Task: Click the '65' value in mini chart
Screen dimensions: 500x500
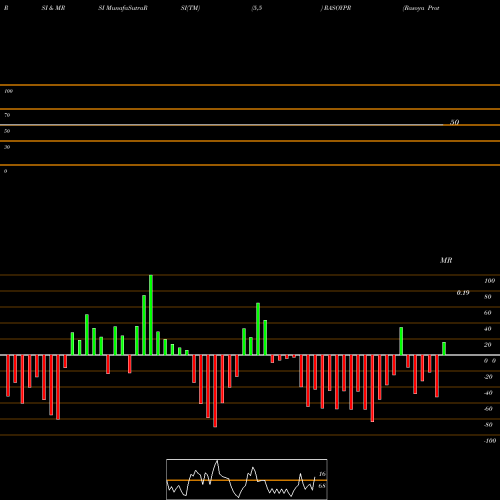Action: (x=322, y=486)
